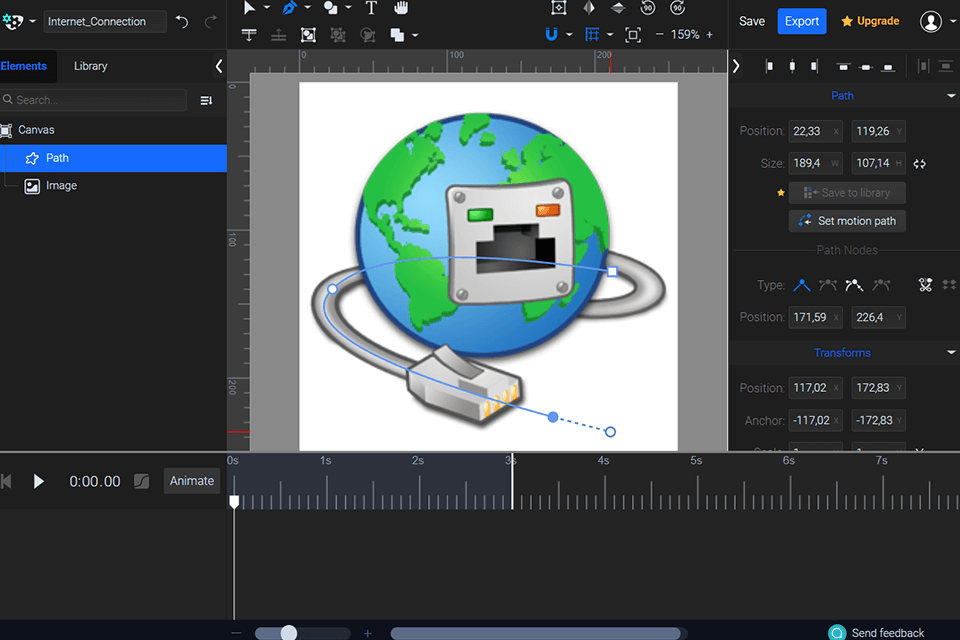Click the undo arrow
Screen dimensions: 960x640
tap(182, 22)
